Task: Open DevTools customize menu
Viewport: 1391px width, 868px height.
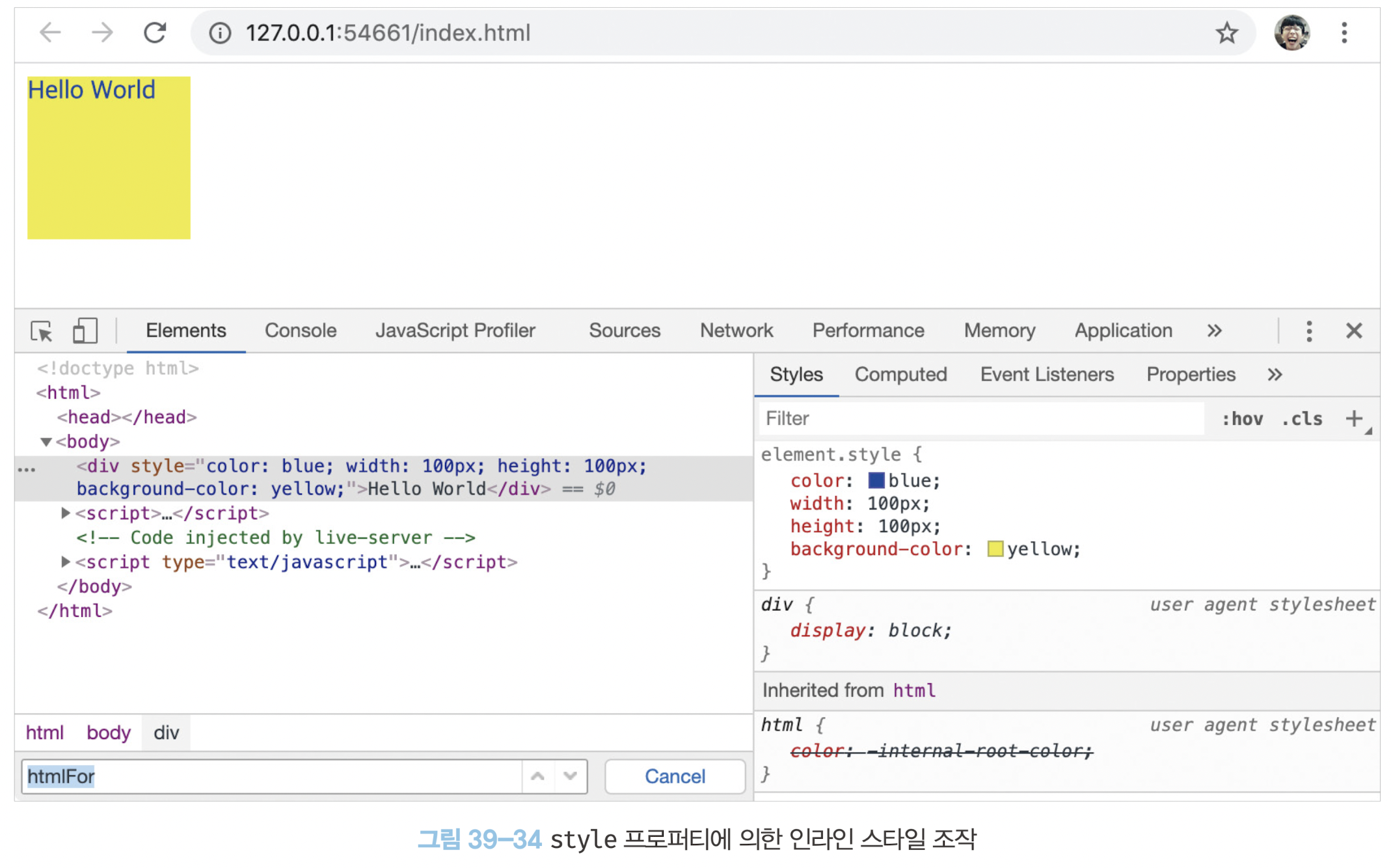Action: (1309, 331)
